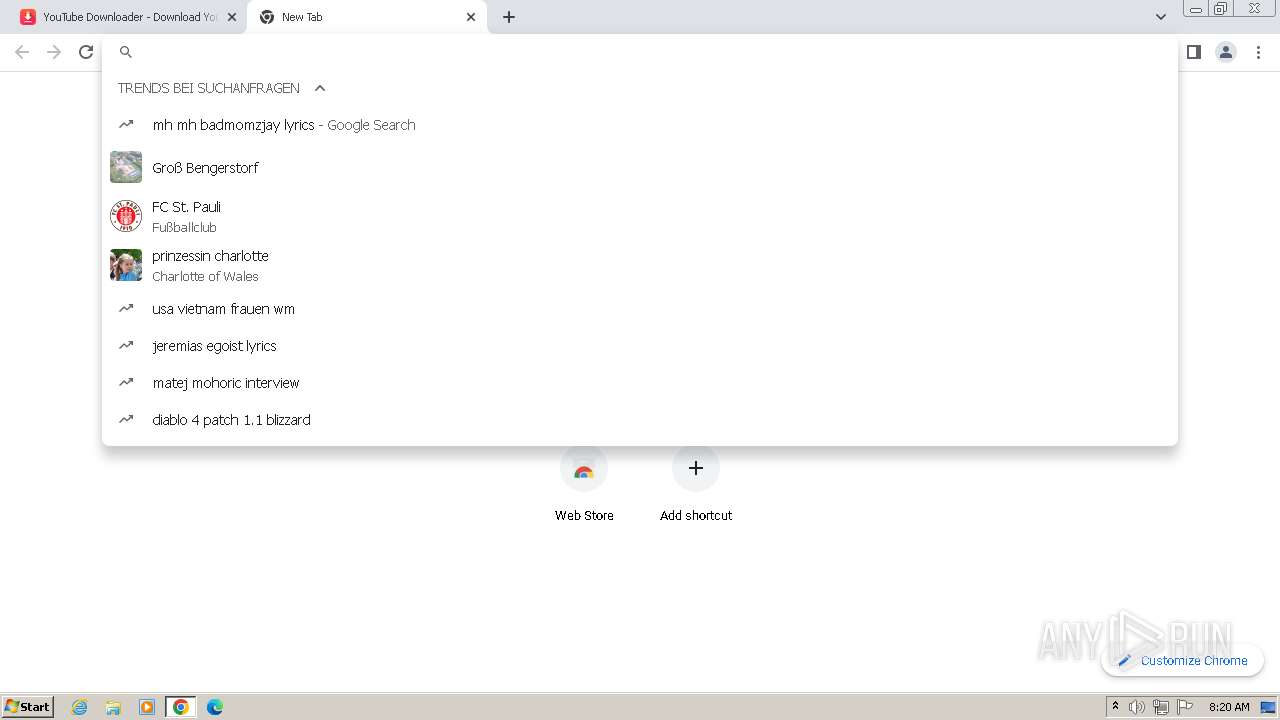Restore down the Chrome window
Image resolution: width=1280 pixels, height=720 pixels.
tap(1221, 8)
